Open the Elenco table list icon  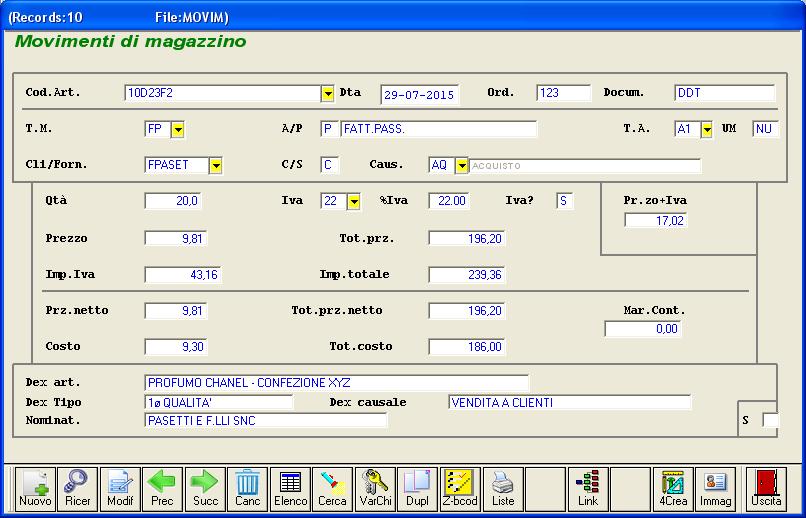coord(290,489)
